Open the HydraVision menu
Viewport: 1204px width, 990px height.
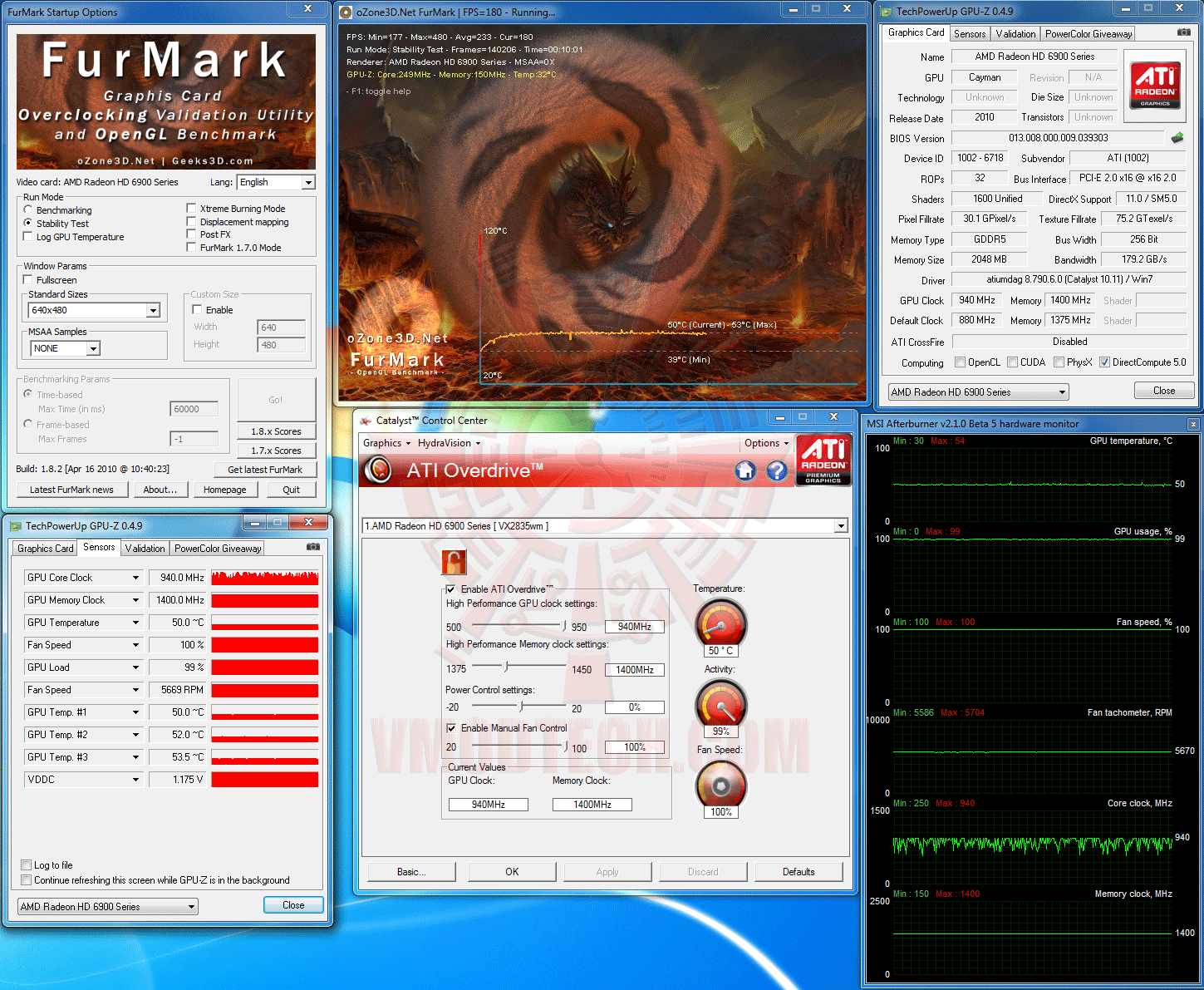tap(449, 443)
